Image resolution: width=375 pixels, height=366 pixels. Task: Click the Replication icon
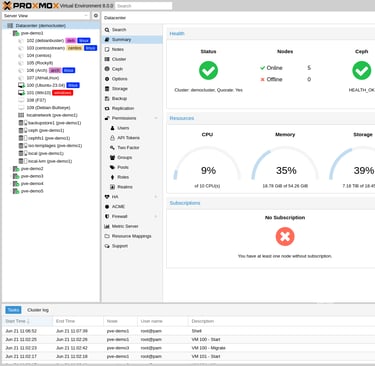pos(107,108)
